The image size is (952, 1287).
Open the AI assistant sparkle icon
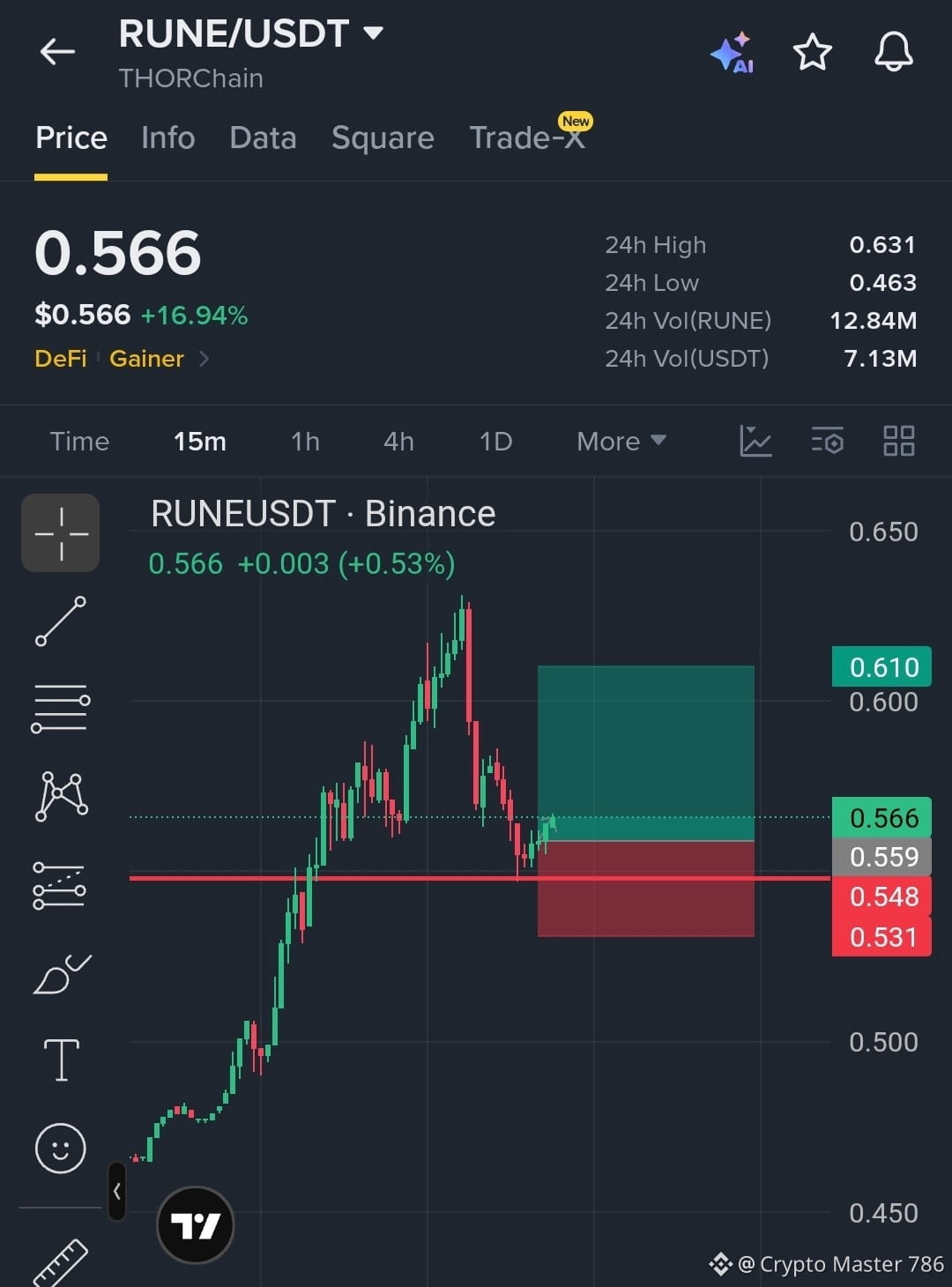coord(732,53)
